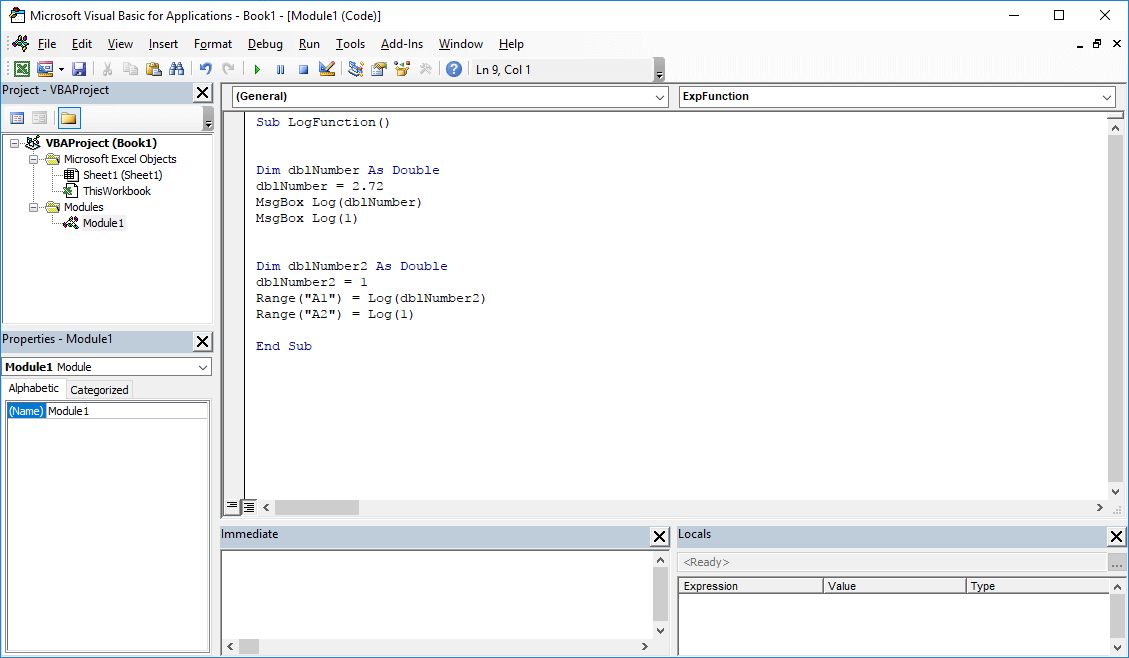The width and height of the screenshot is (1129, 658).
Task: Click the Reset toolbar icon
Action: [303, 68]
